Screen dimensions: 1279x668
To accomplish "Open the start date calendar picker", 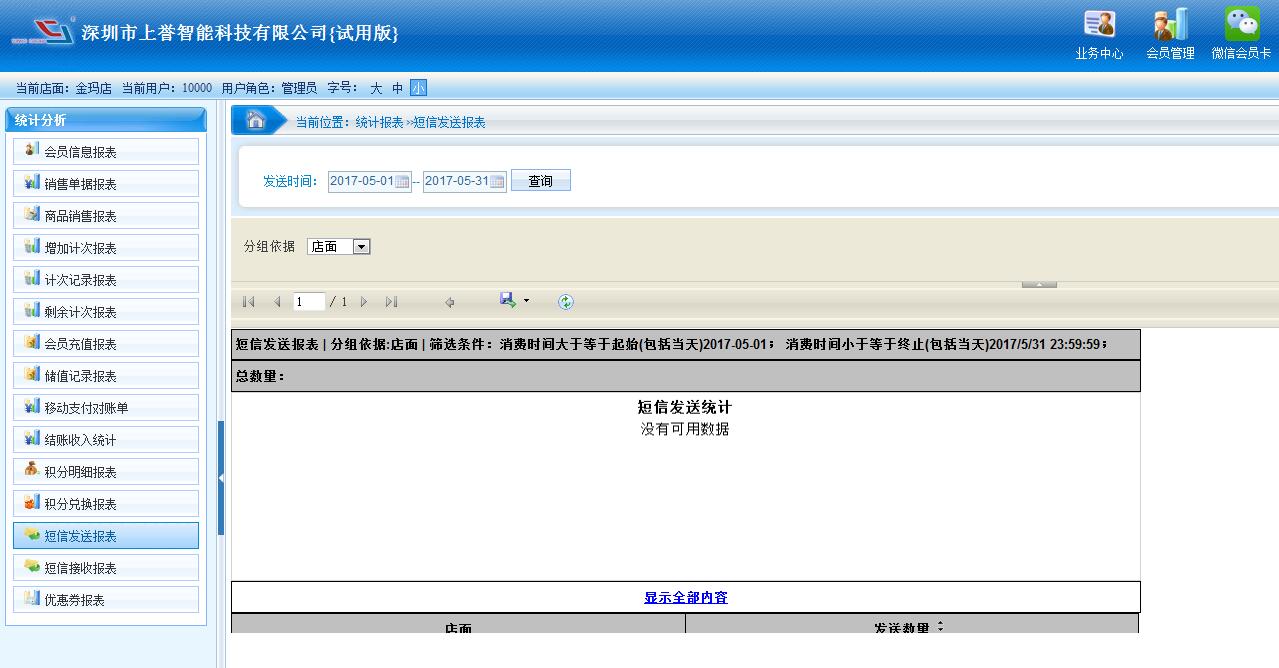I will coord(402,182).
